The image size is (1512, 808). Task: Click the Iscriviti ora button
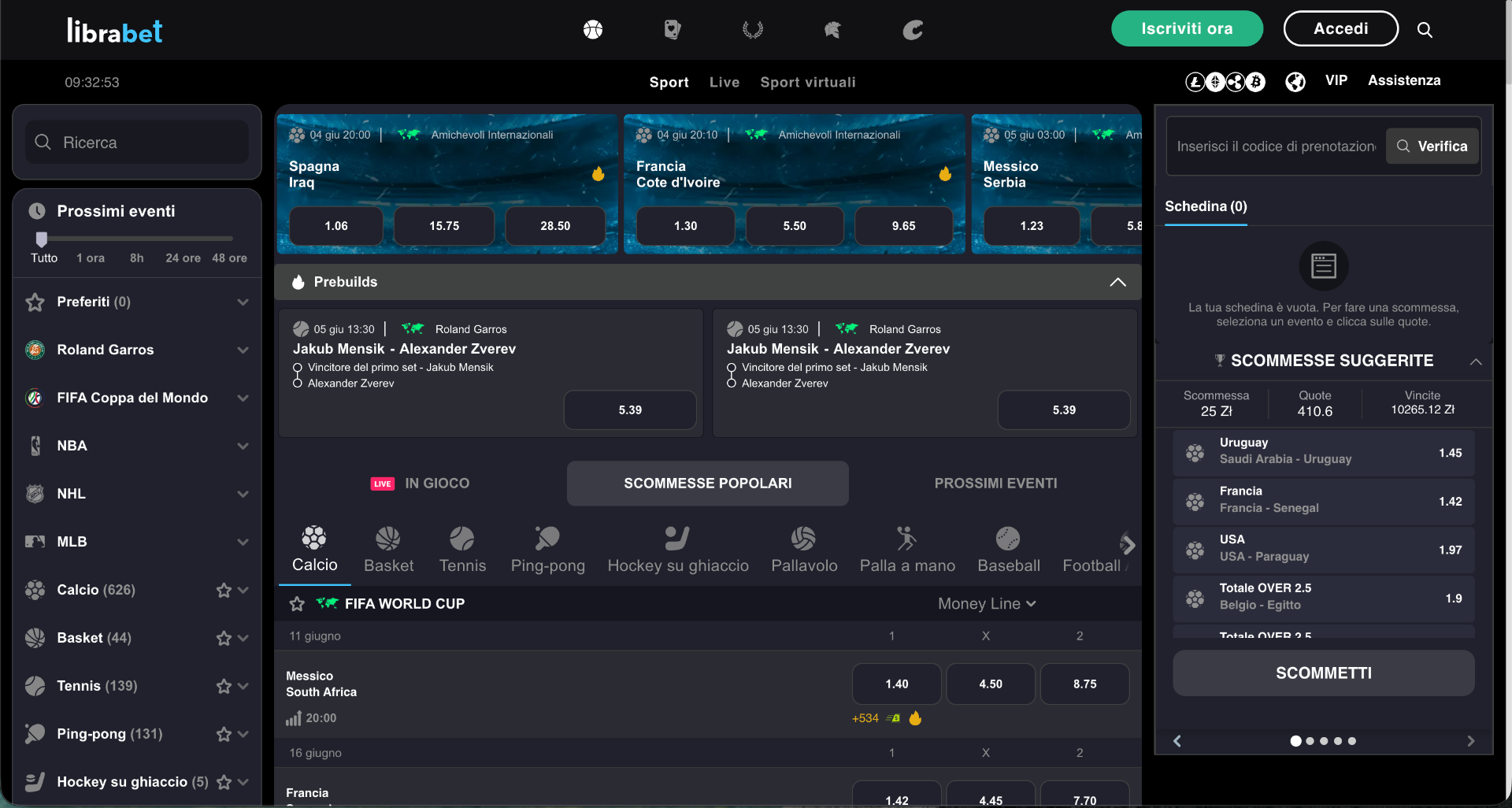point(1187,28)
